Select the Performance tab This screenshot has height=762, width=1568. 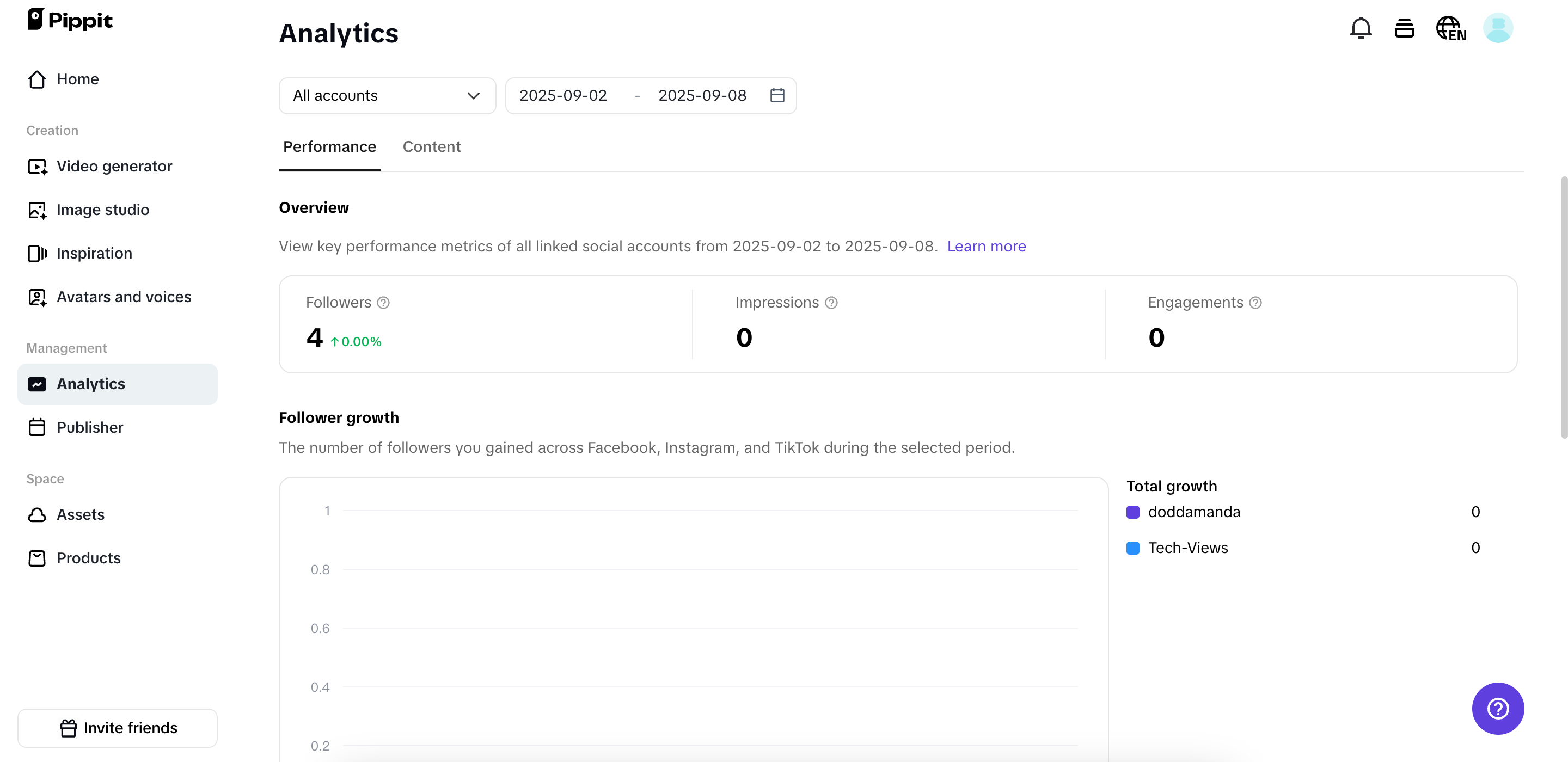329,146
